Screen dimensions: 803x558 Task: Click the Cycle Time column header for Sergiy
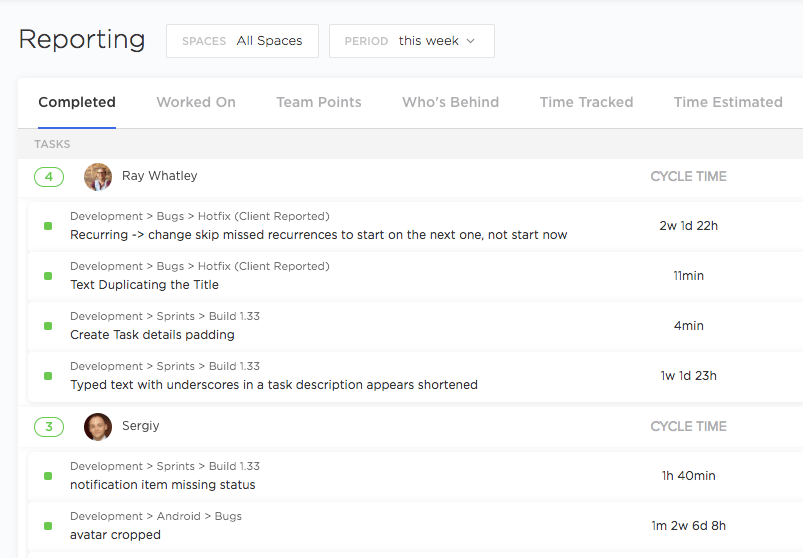[x=688, y=427]
